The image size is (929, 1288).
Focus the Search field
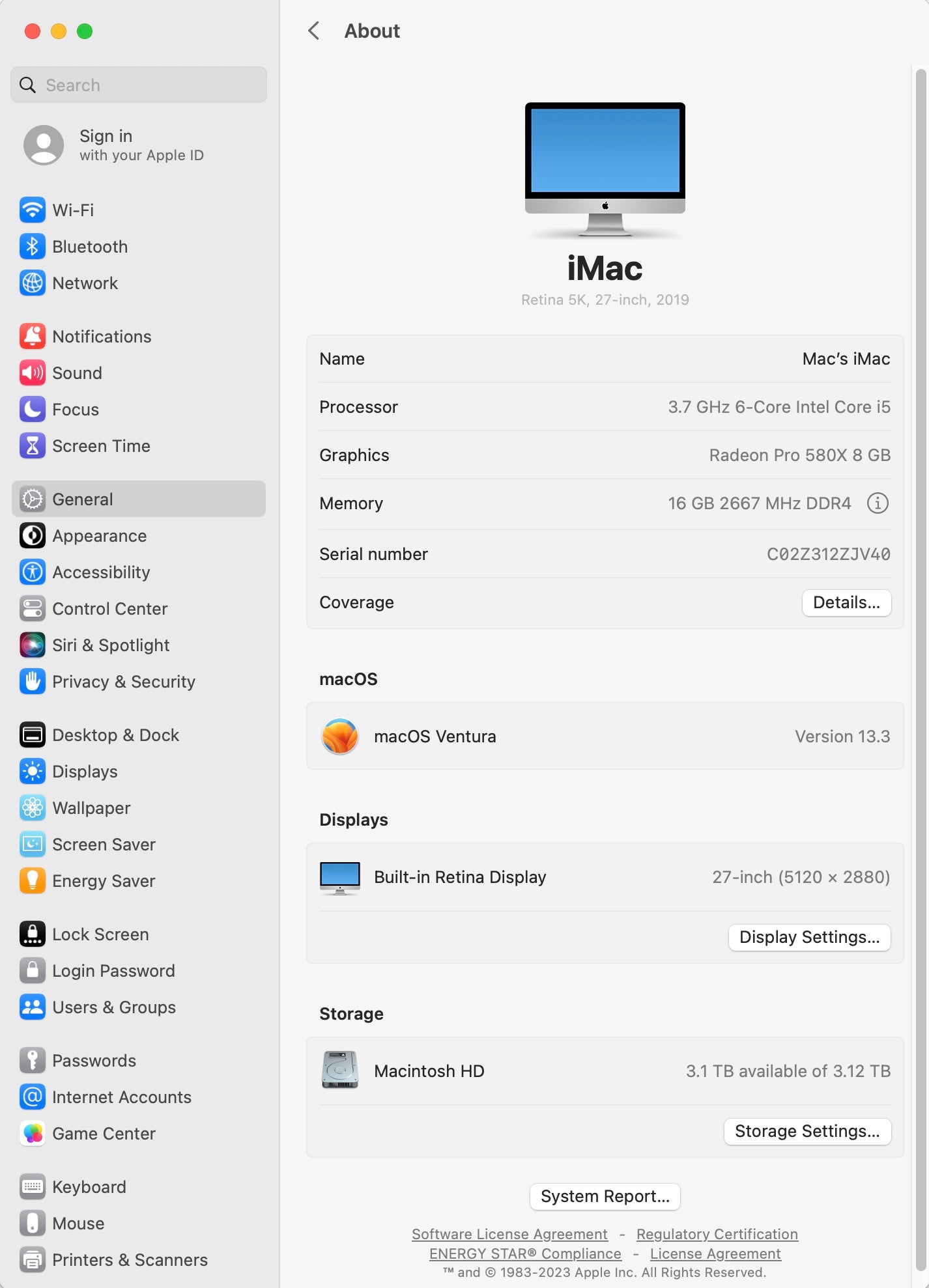pyautogui.click(x=139, y=85)
